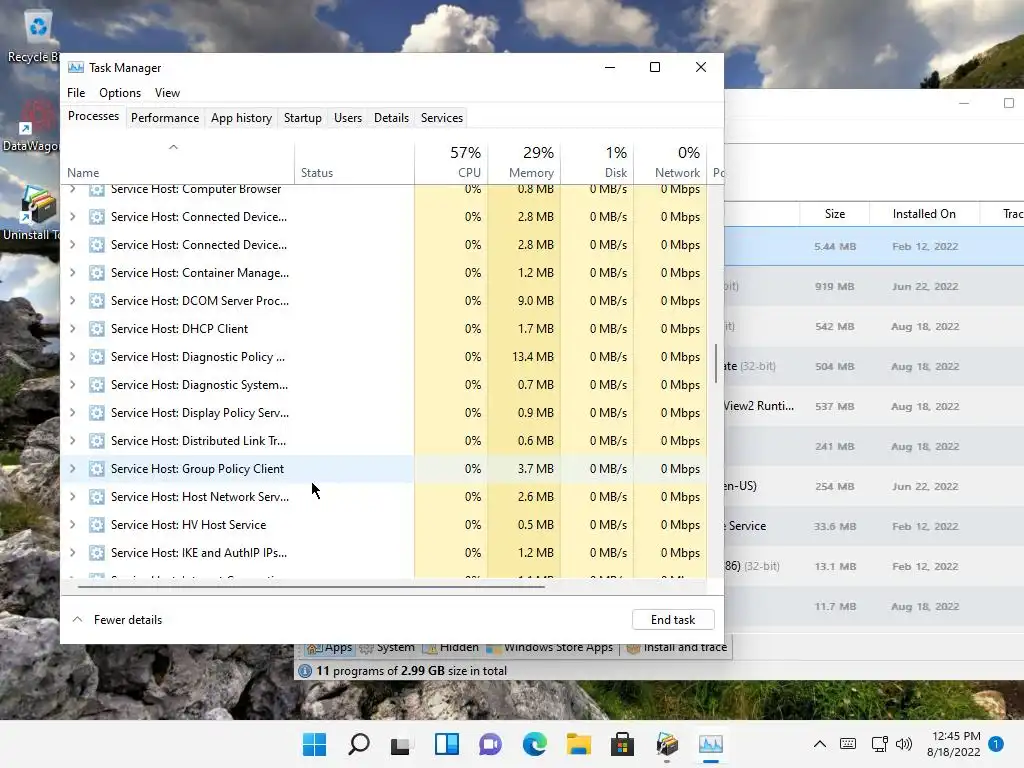Click gear icon of Group Policy Client row
The width and height of the screenshot is (1024, 768).
[x=97, y=469]
